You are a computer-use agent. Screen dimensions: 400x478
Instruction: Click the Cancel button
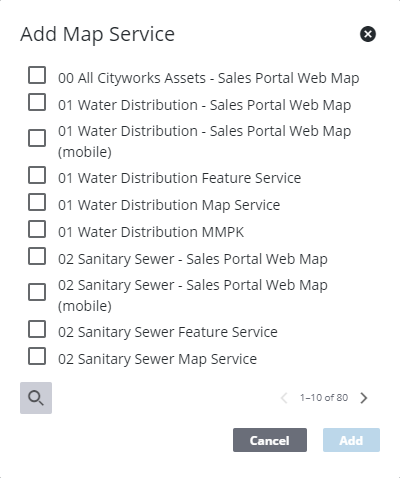[x=270, y=440]
